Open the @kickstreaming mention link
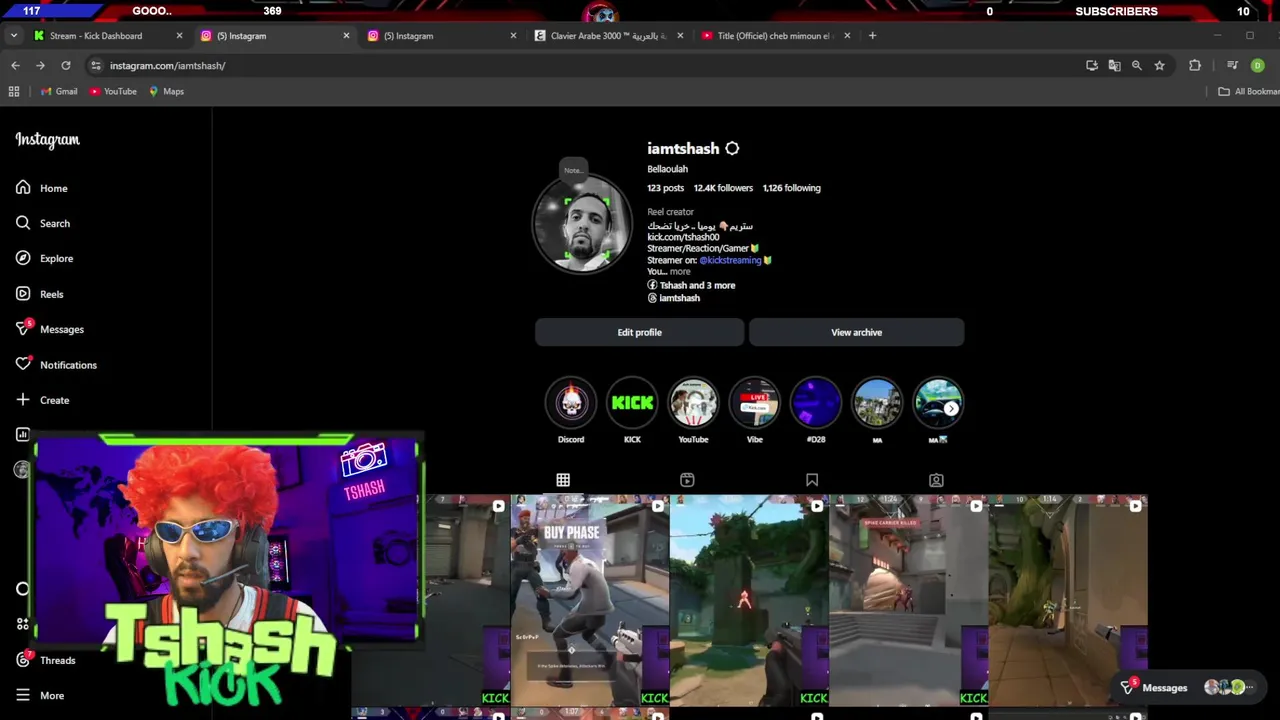 730,260
